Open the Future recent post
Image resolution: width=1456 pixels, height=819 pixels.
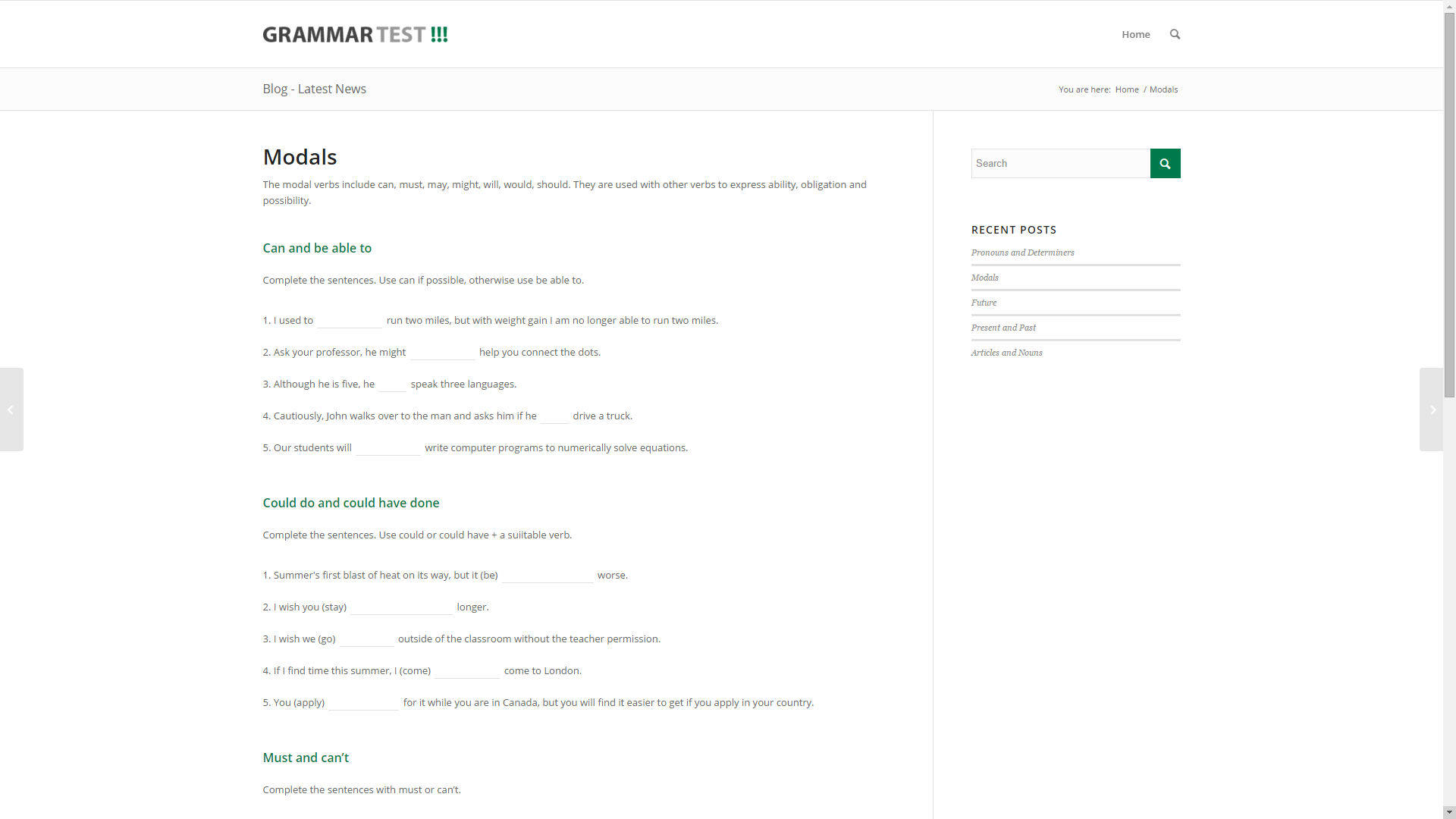984,303
